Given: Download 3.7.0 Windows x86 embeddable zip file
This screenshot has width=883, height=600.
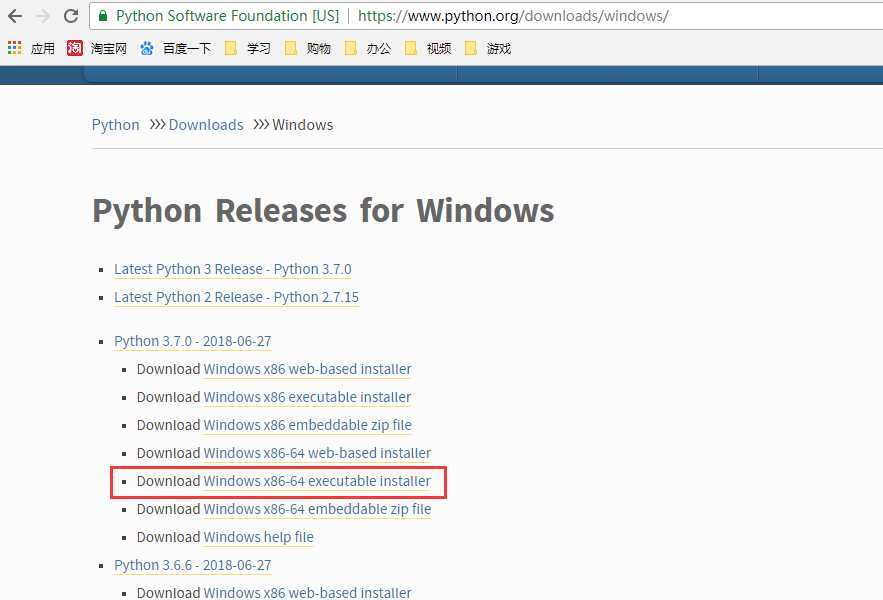Looking at the screenshot, I should click(307, 425).
